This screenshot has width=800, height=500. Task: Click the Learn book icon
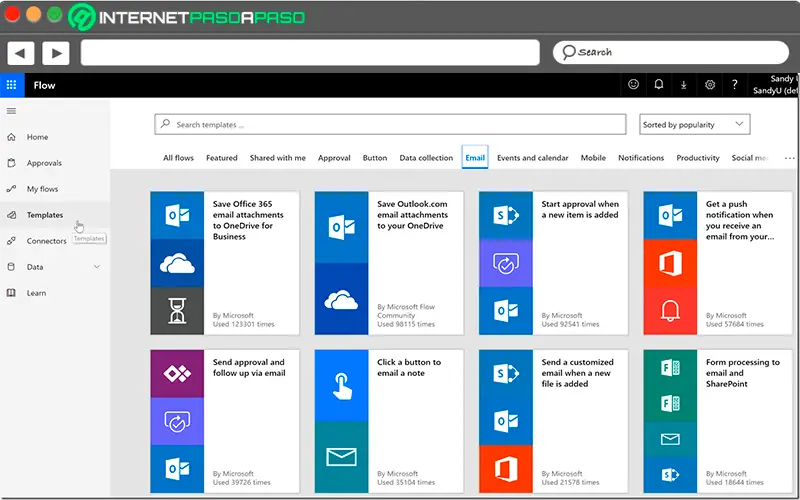pos(11,293)
